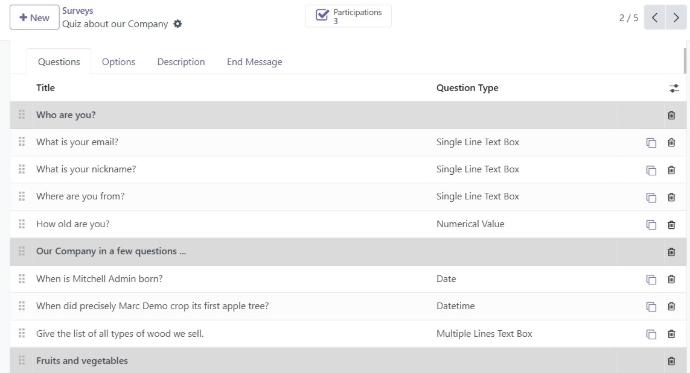This screenshot has width=690, height=373.
Task: Click drag handle of 'Who are you?' row
Action: point(22,115)
